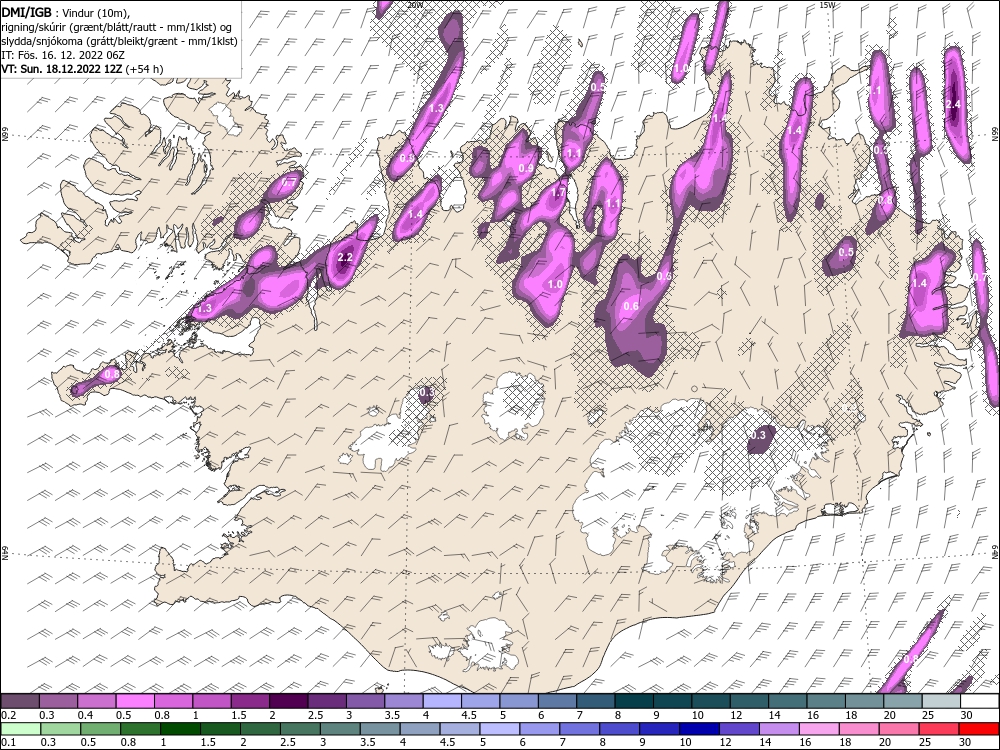This screenshot has width=1000, height=750.
Task: Click the light pink rain swatch above 16
Action: pos(820,729)
